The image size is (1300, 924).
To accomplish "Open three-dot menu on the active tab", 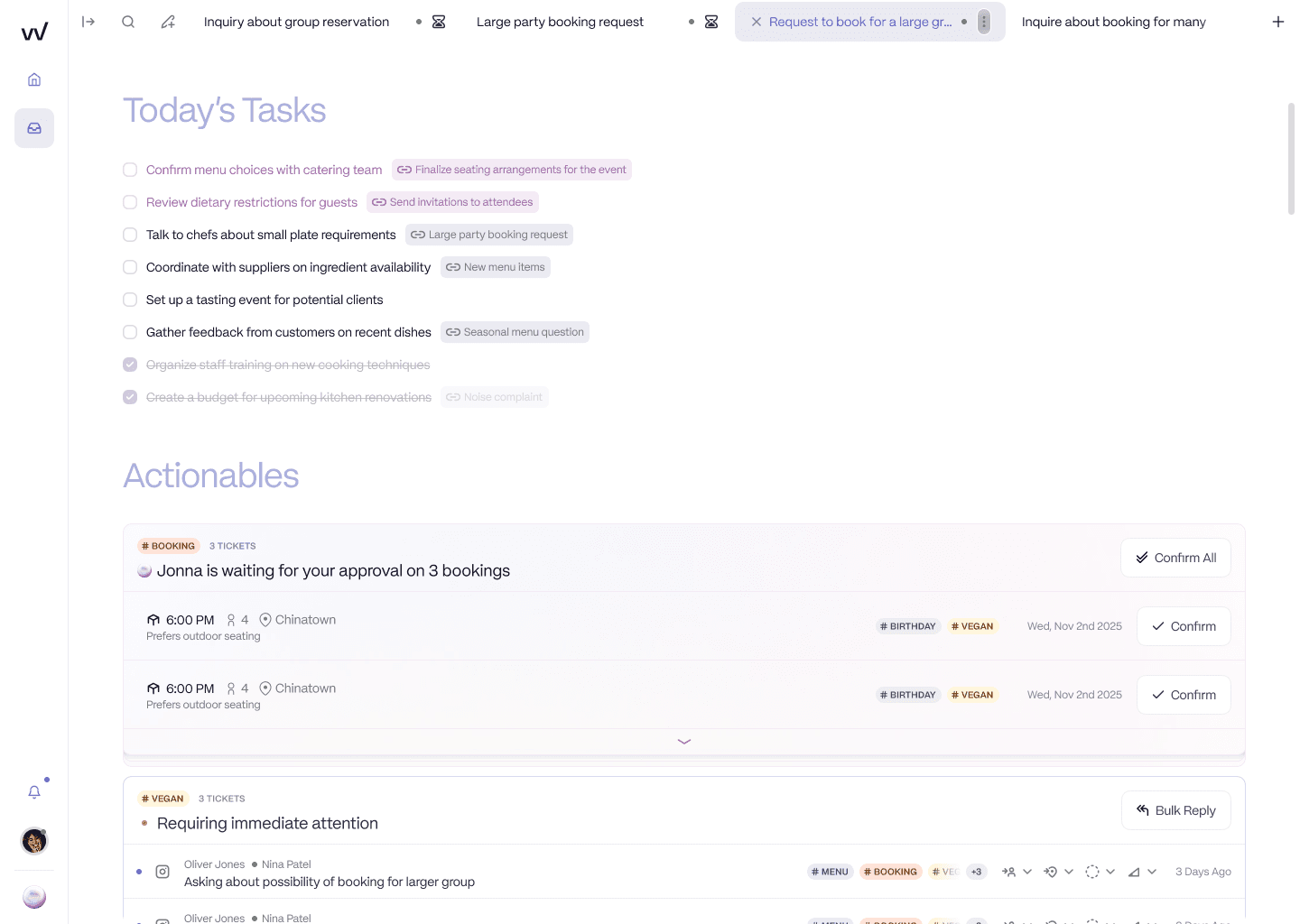I will (984, 22).
